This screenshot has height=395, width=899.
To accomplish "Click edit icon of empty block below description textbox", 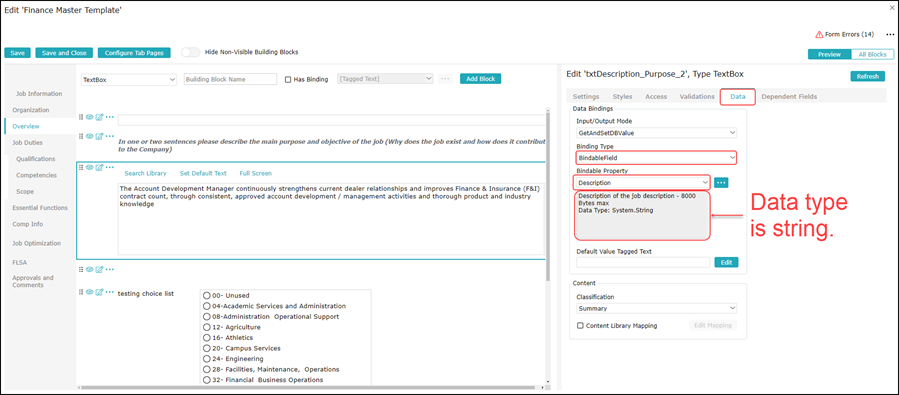I will 99,269.
